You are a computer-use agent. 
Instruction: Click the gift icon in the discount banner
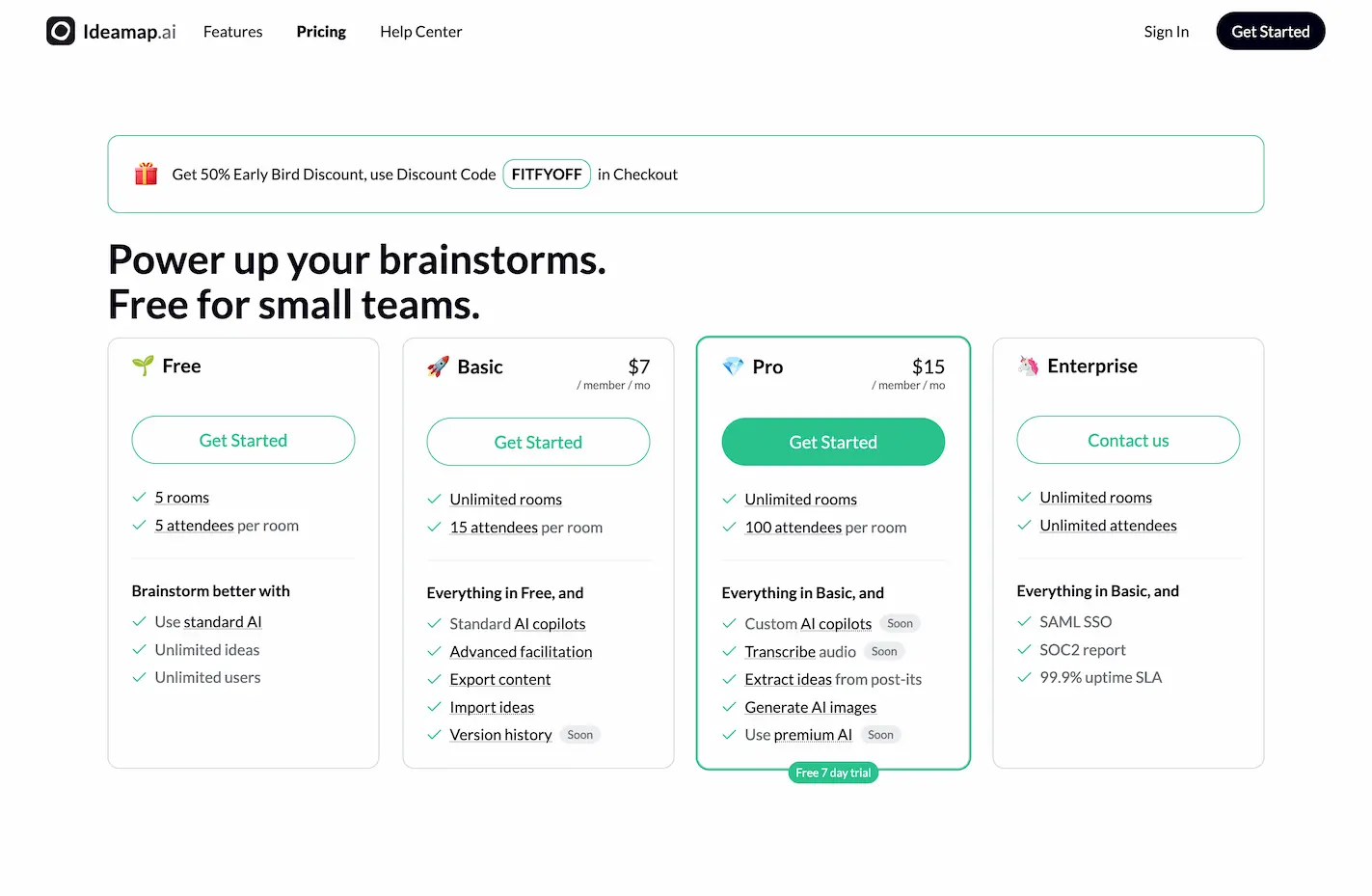(146, 174)
